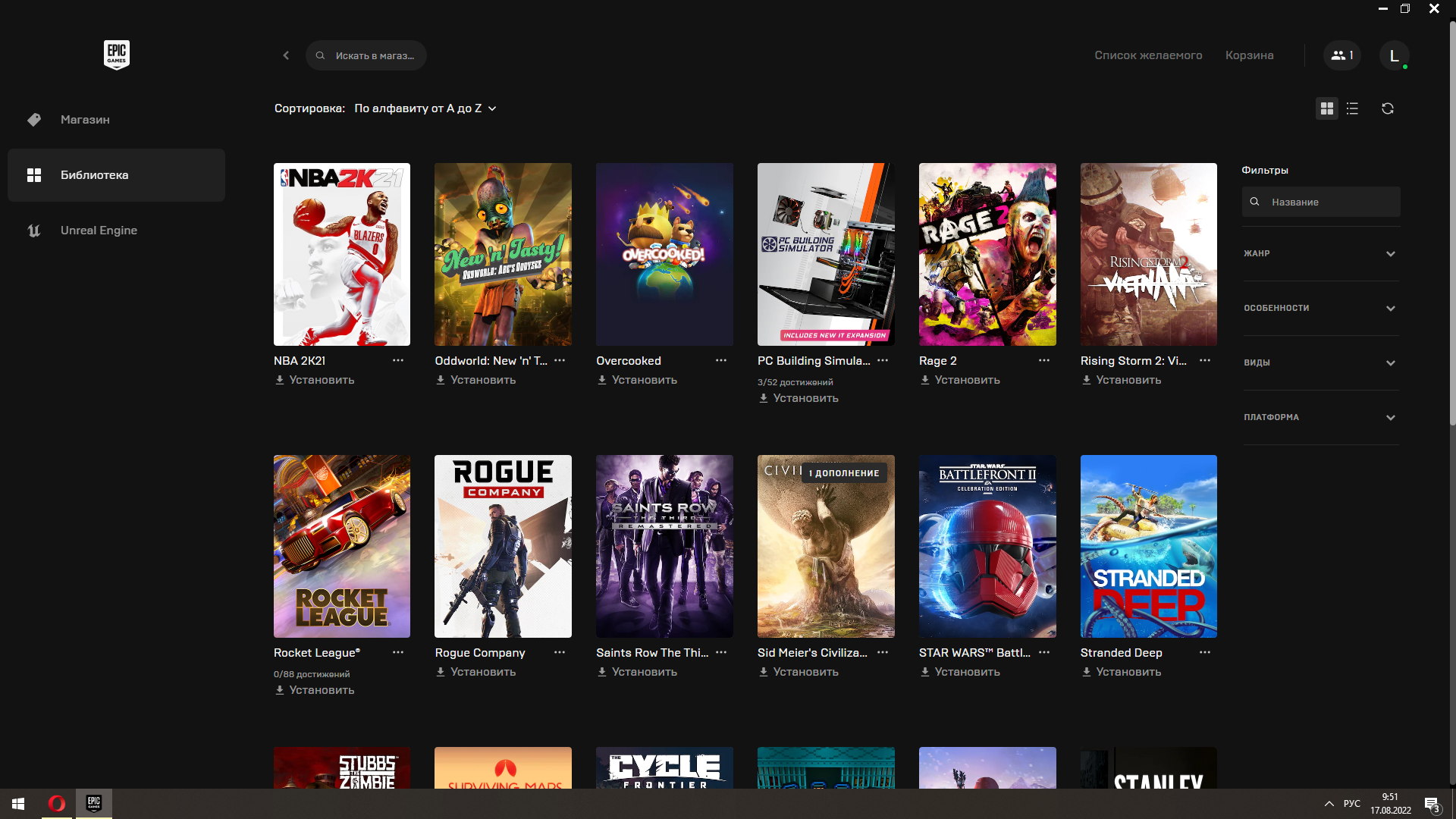Expand the ВИДЫ filter

1320,362
